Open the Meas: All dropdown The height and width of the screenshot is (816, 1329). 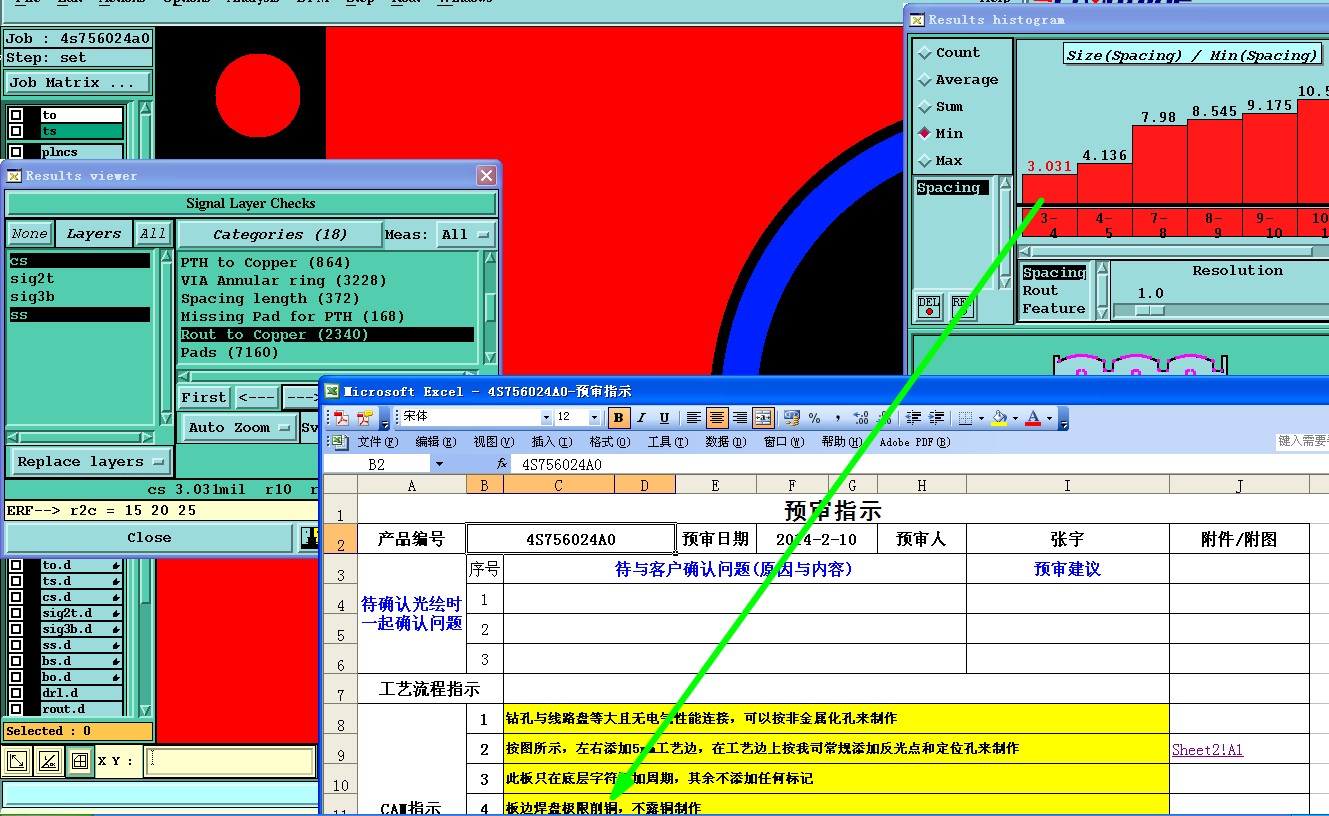pyautogui.click(x=465, y=234)
